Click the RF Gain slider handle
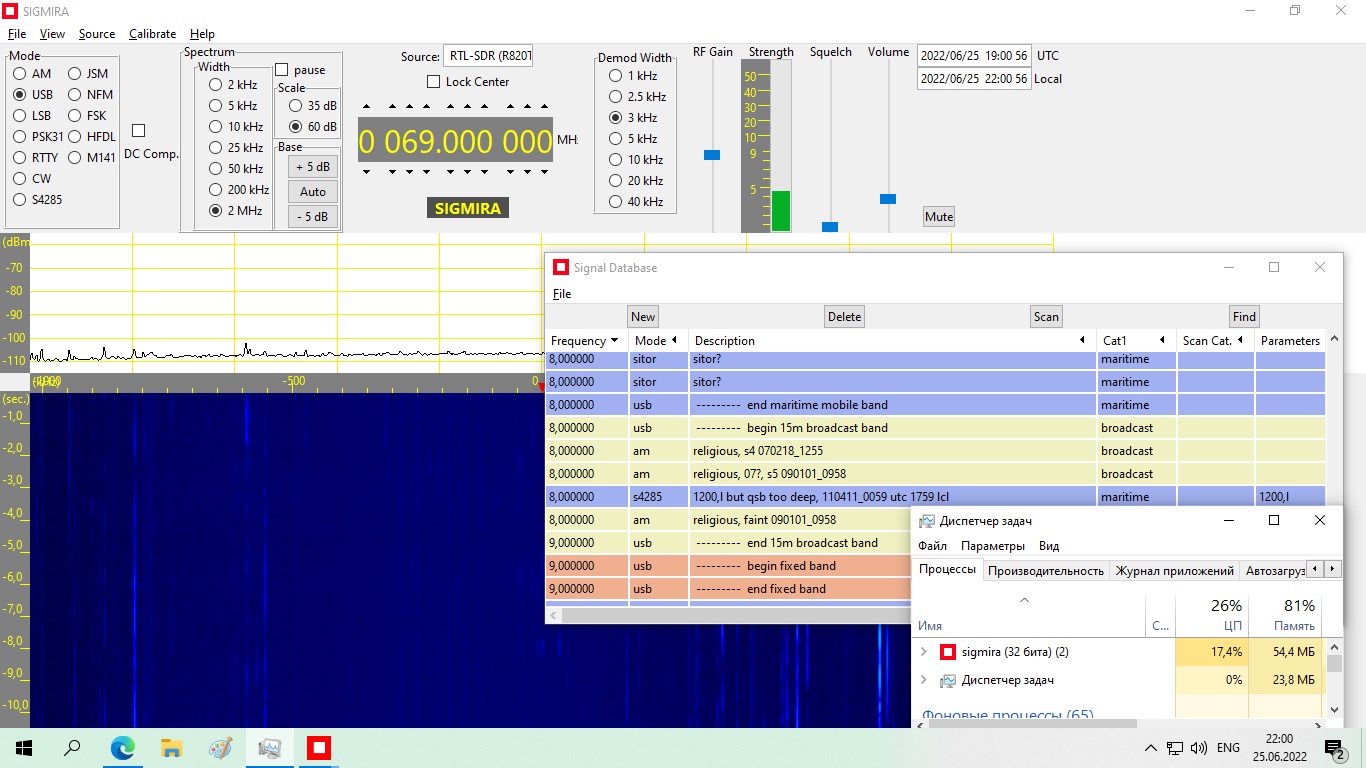The width and height of the screenshot is (1366, 768). click(x=712, y=155)
